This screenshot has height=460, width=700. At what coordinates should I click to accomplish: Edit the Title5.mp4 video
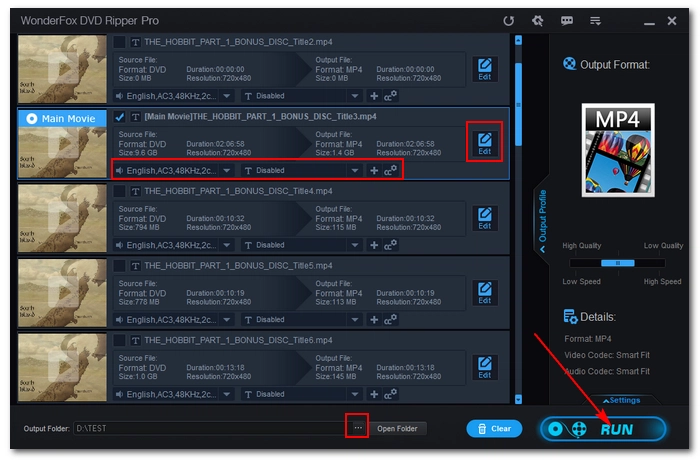[485, 293]
